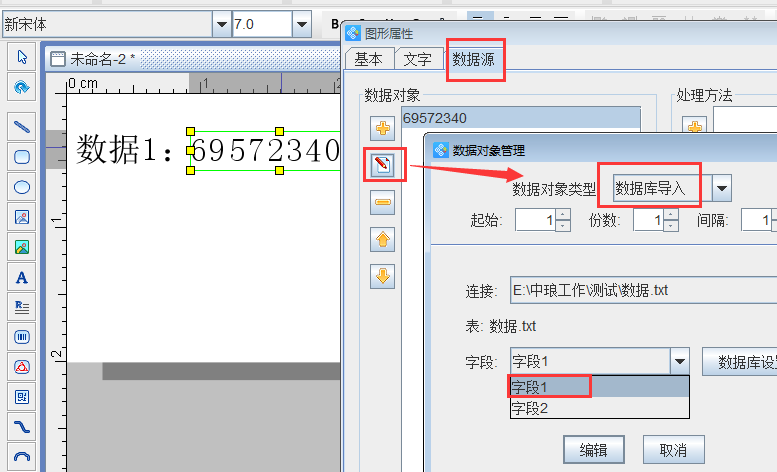Viewport: 777px width, 472px height.
Task: Select the line drawing tool
Action: point(21,126)
